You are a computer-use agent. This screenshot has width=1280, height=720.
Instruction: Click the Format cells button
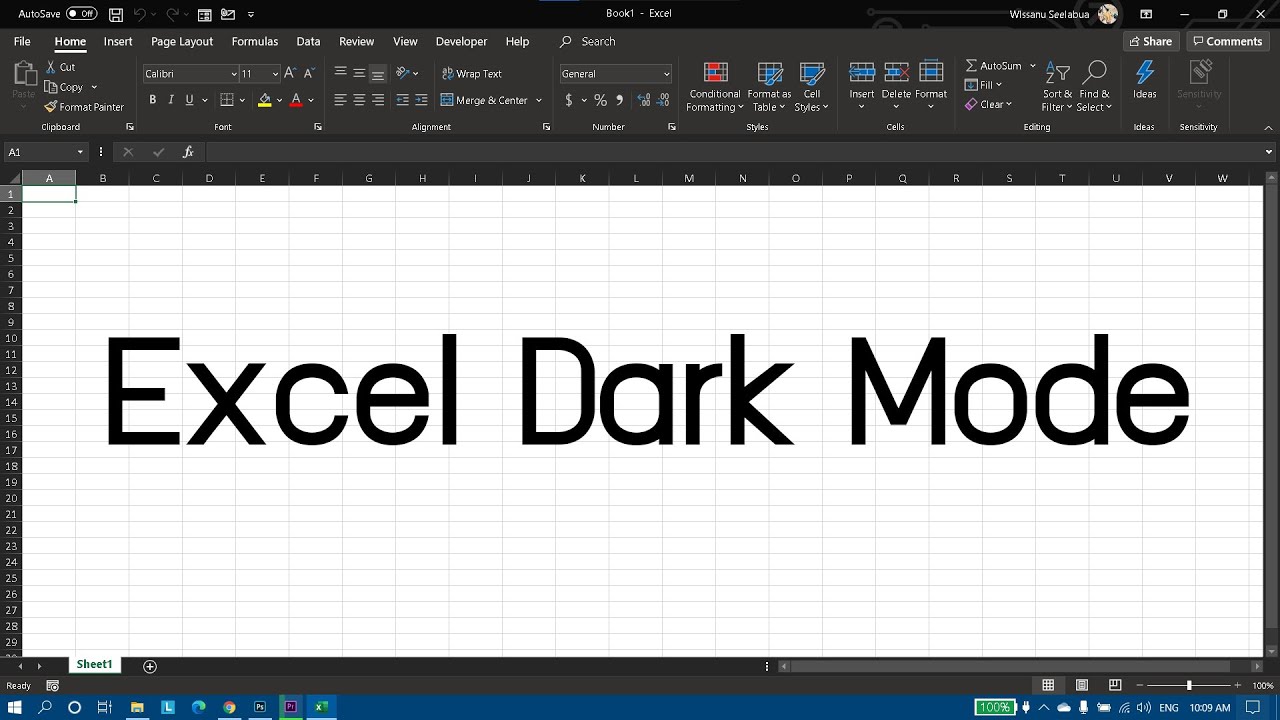931,85
